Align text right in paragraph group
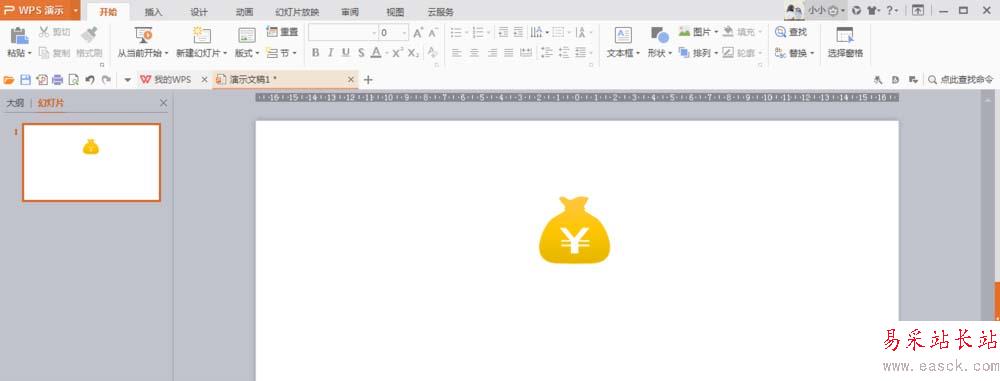The image size is (1000, 381). pos(491,53)
